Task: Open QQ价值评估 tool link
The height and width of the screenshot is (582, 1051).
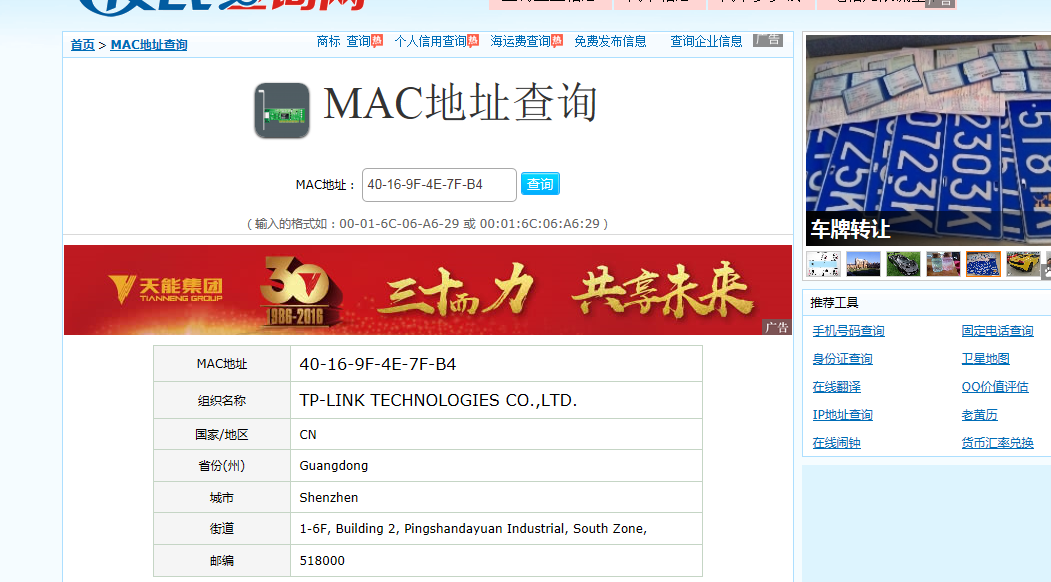Action: pos(995,388)
